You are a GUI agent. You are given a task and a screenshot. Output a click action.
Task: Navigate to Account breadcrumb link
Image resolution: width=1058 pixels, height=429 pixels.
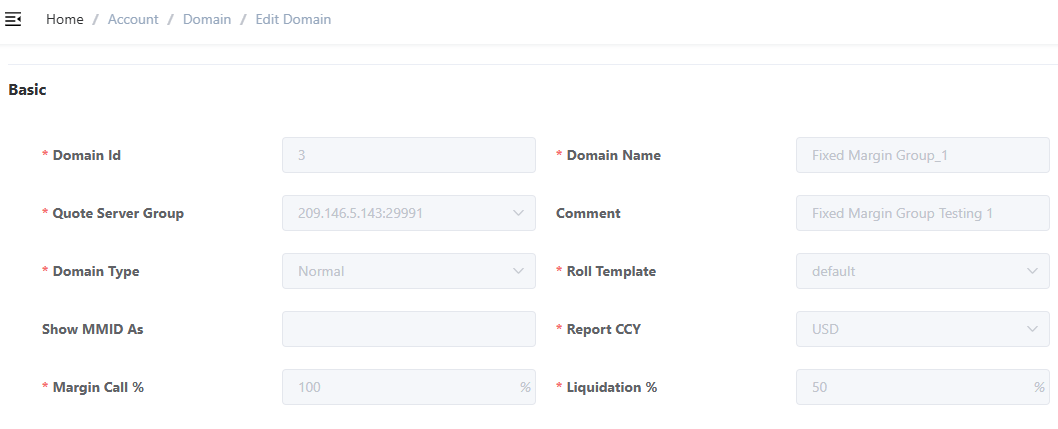pos(133,19)
